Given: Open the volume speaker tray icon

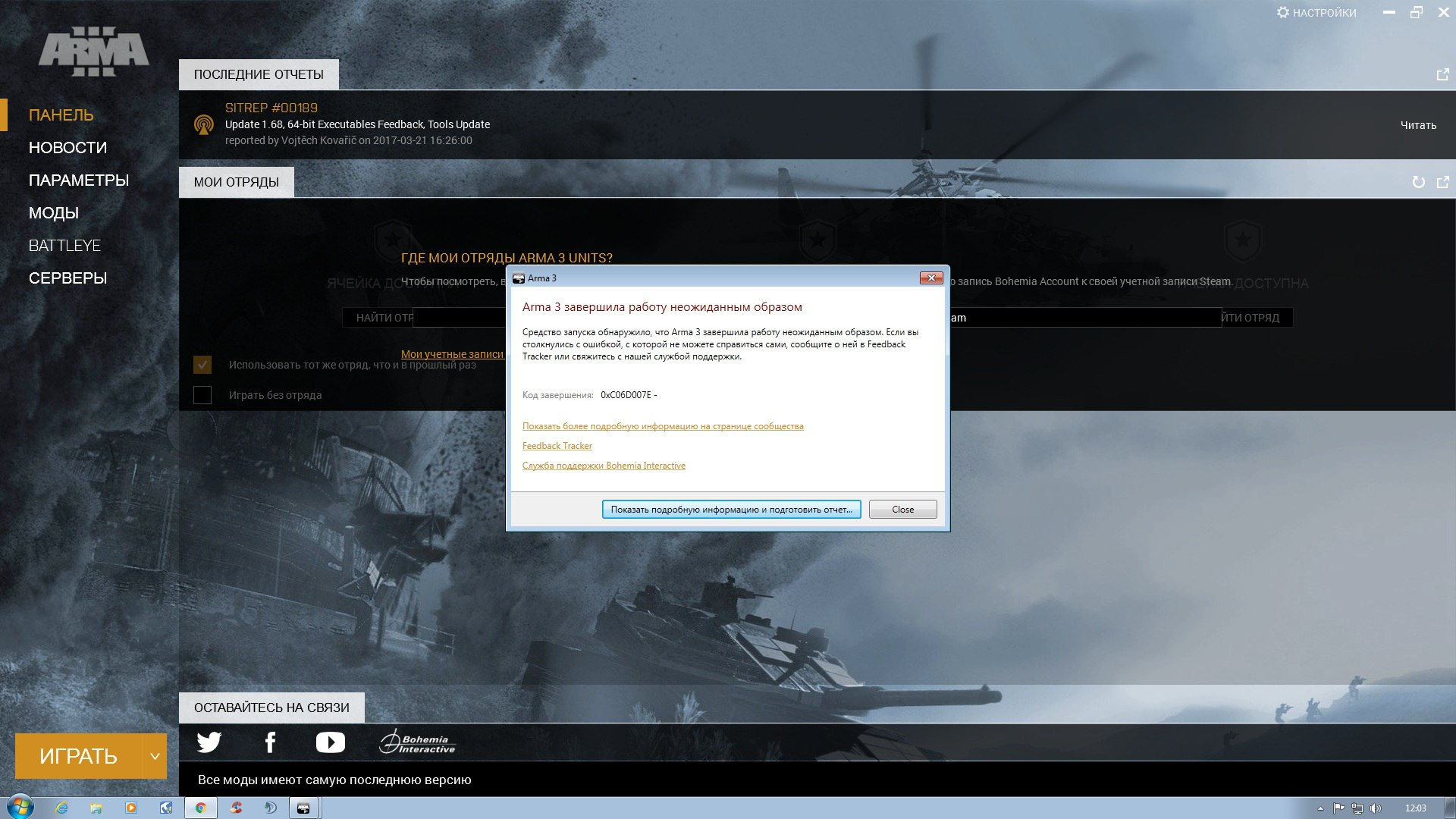Looking at the screenshot, I should [x=1376, y=808].
